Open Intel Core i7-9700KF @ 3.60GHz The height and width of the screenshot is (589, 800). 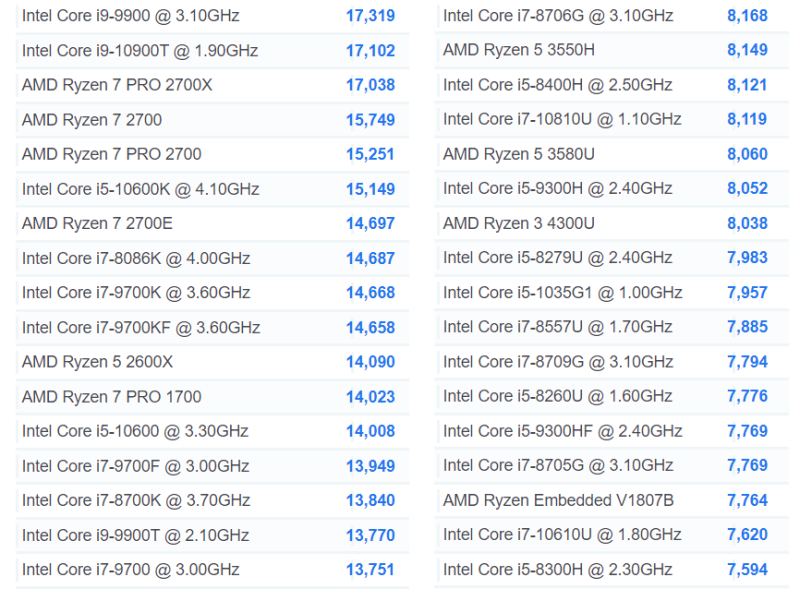pos(141,328)
